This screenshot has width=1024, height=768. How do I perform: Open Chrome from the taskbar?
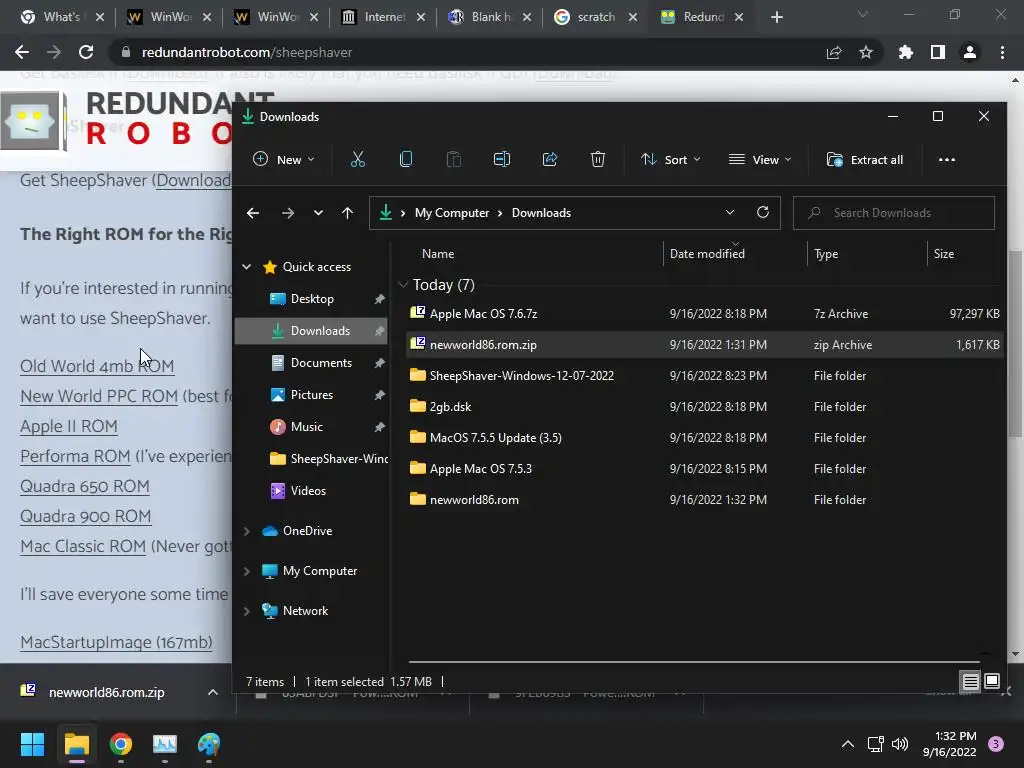[121, 744]
